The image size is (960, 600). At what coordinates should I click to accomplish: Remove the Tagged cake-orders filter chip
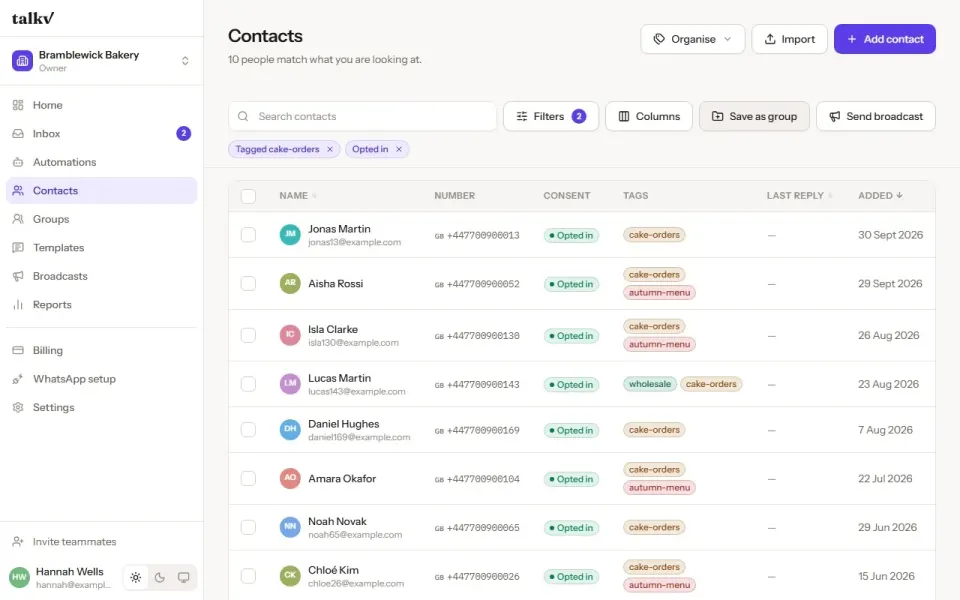pyautogui.click(x=330, y=149)
